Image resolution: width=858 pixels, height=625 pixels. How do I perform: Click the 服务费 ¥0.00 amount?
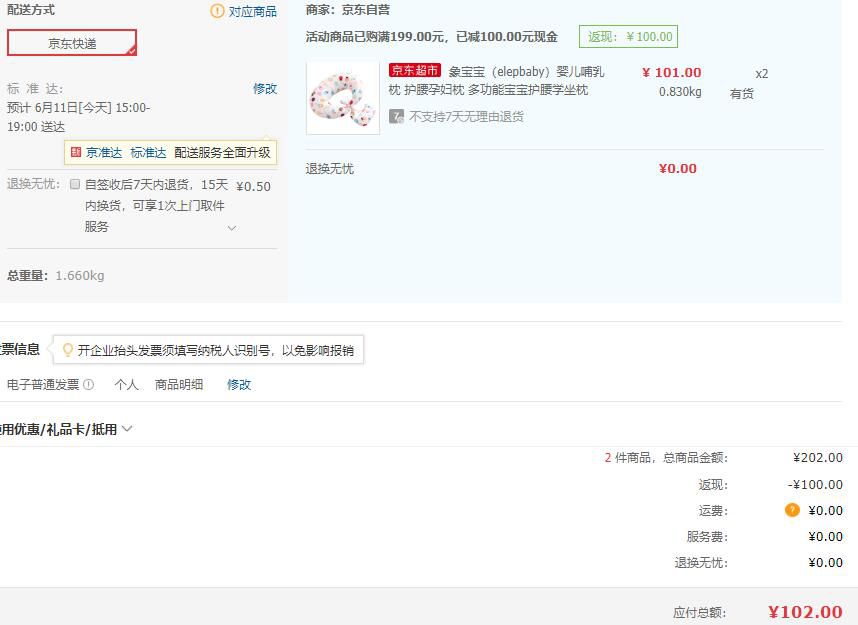pyautogui.click(x=825, y=536)
